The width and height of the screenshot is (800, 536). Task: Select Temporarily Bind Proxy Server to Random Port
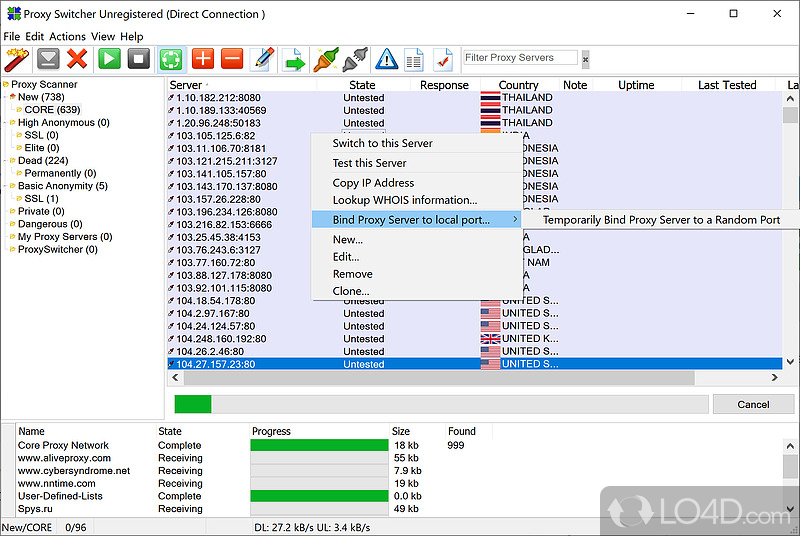pyautogui.click(x=661, y=220)
